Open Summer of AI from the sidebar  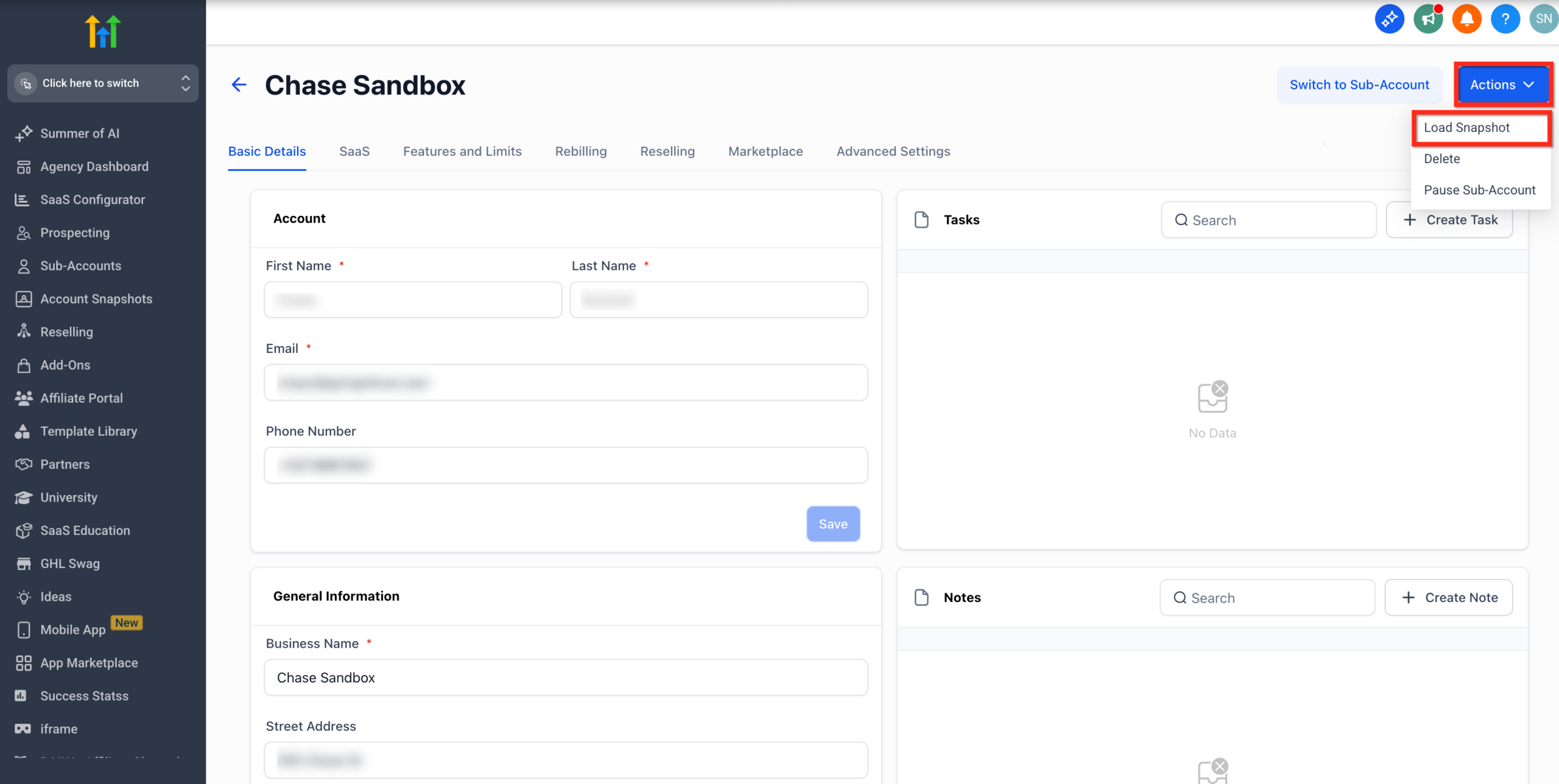tap(79, 133)
